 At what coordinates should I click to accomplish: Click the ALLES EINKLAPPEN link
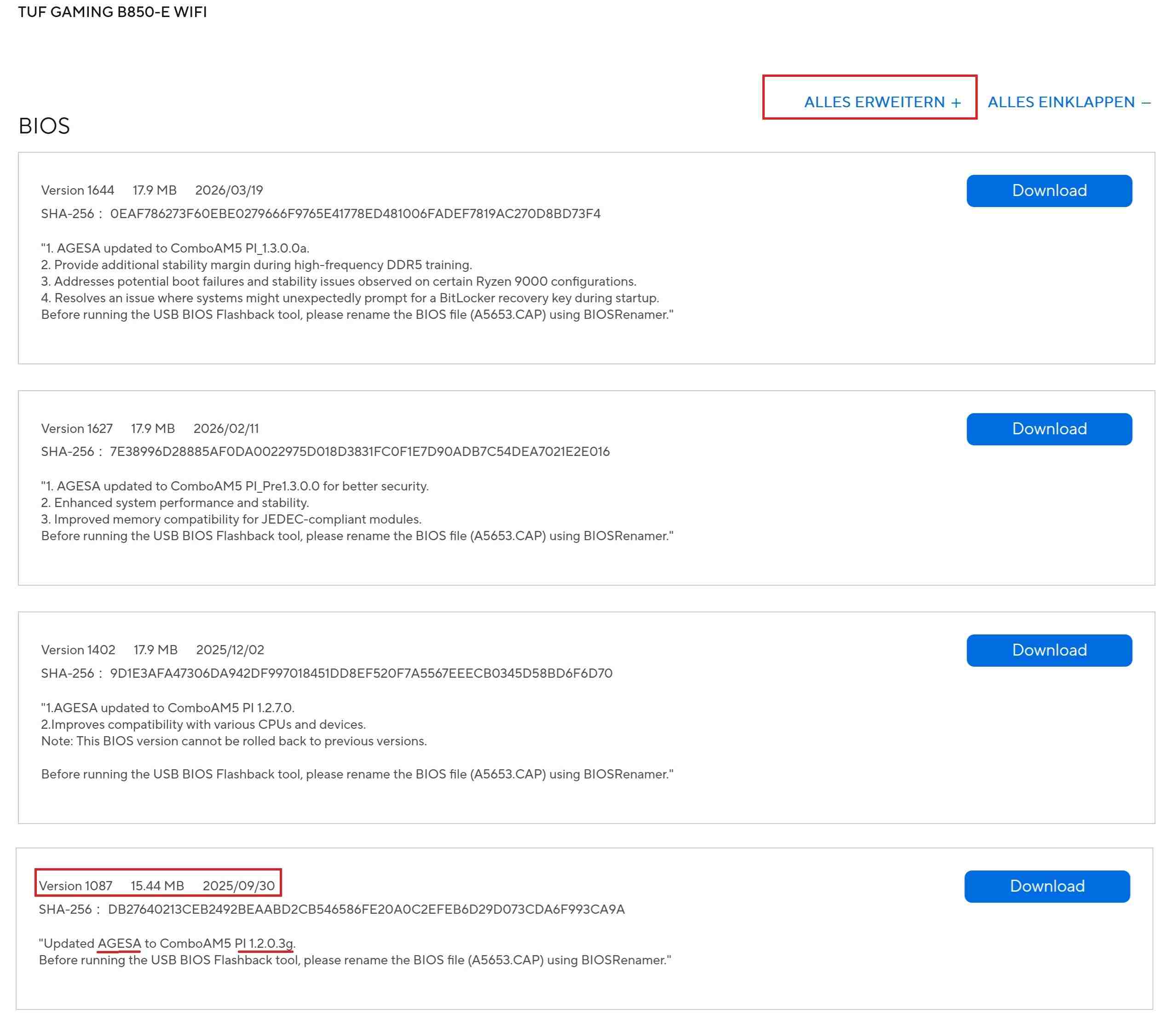tap(1061, 102)
